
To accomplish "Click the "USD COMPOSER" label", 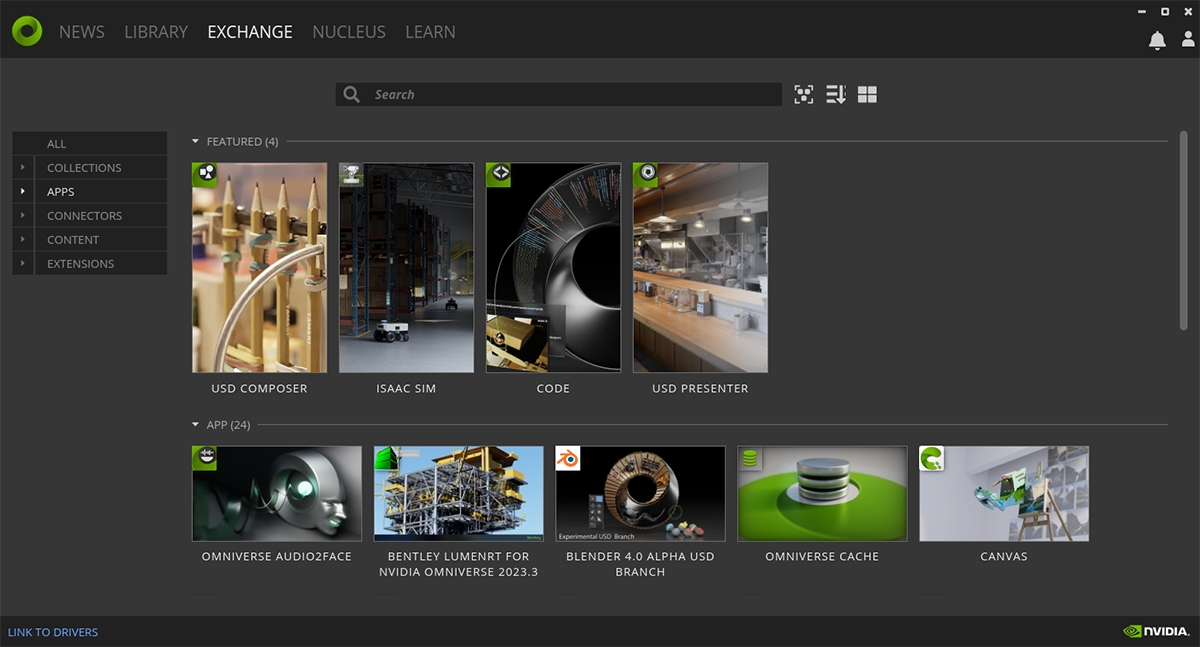I will (260, 388).
